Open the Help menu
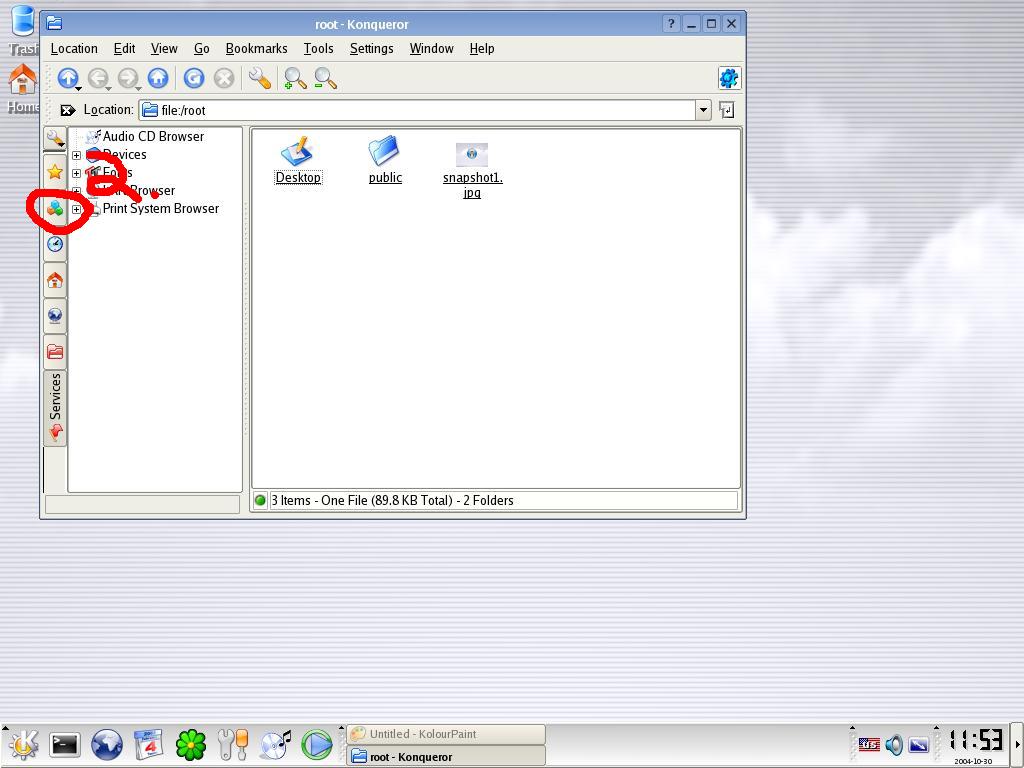This screenshot has width=1024, height=768. coord(482,48)
